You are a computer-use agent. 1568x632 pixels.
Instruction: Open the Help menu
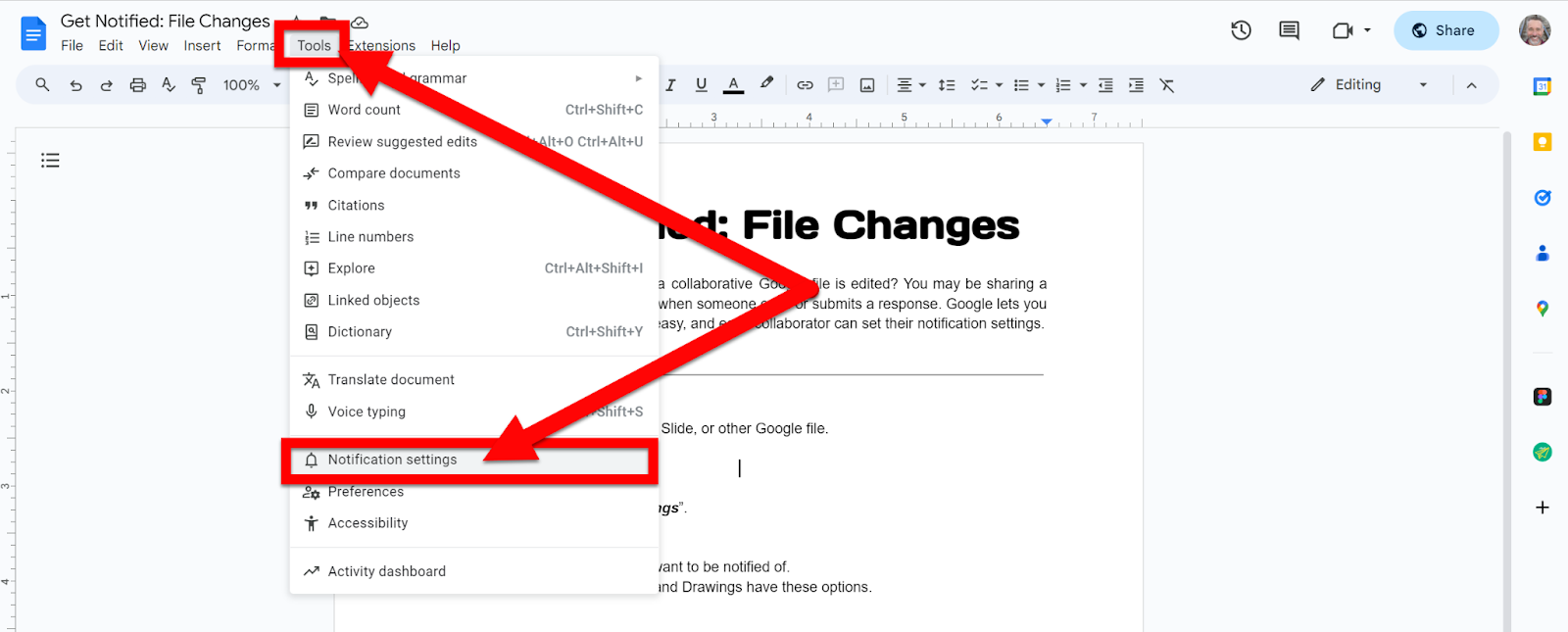(x=445, y=45)
